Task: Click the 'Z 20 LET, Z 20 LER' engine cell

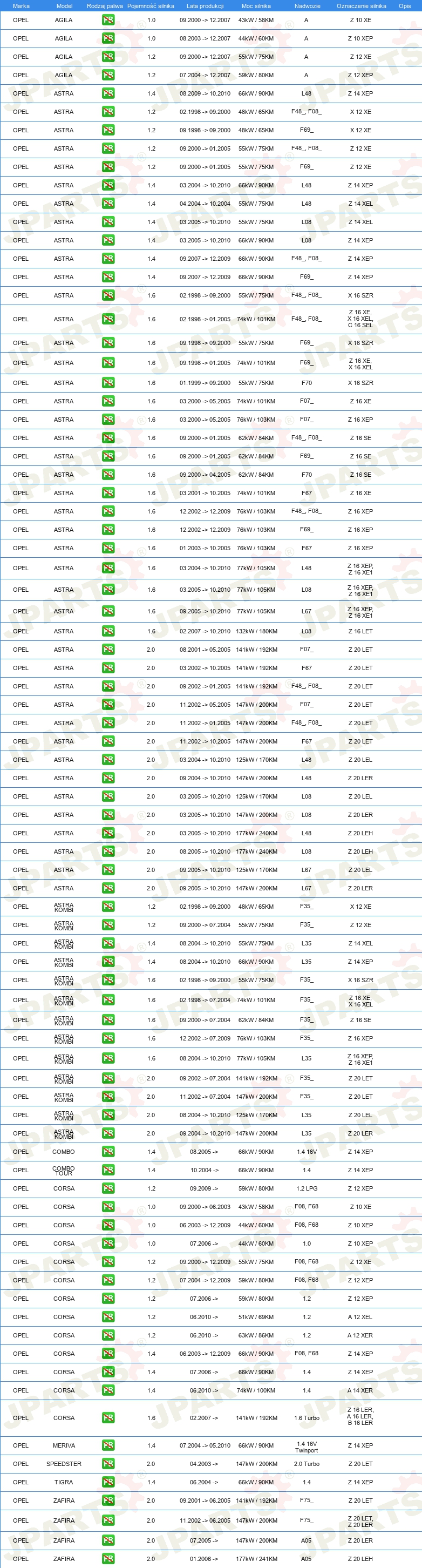Action: [360, 1520]
